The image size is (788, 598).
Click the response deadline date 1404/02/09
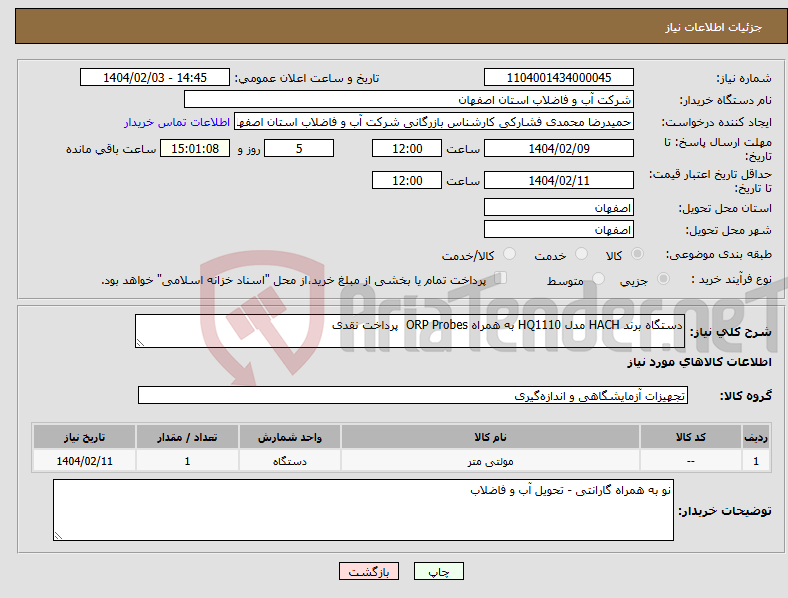558,148
